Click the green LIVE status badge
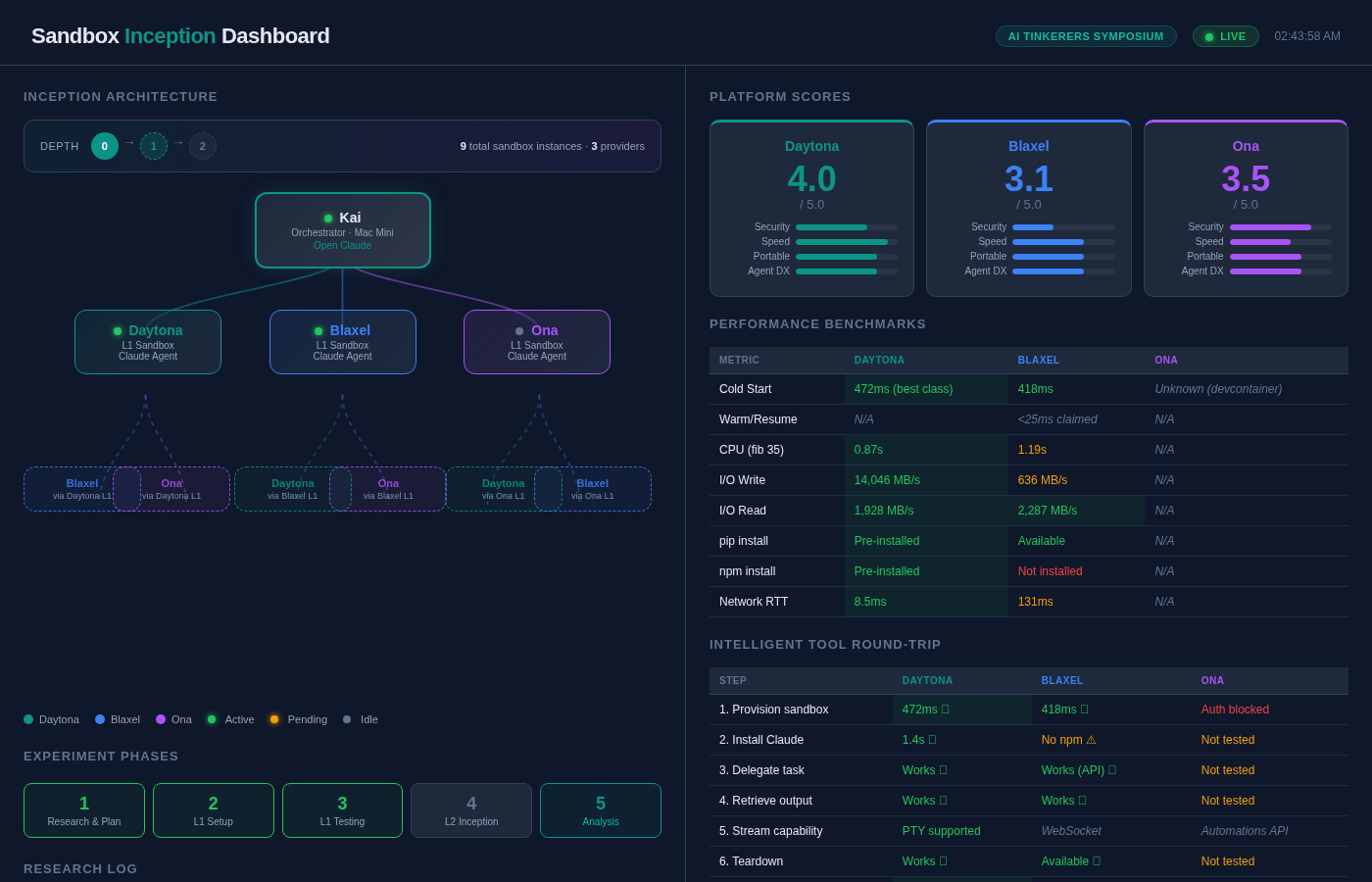The width and height of the screenshot is (1372, 882). coord(1225,36)
